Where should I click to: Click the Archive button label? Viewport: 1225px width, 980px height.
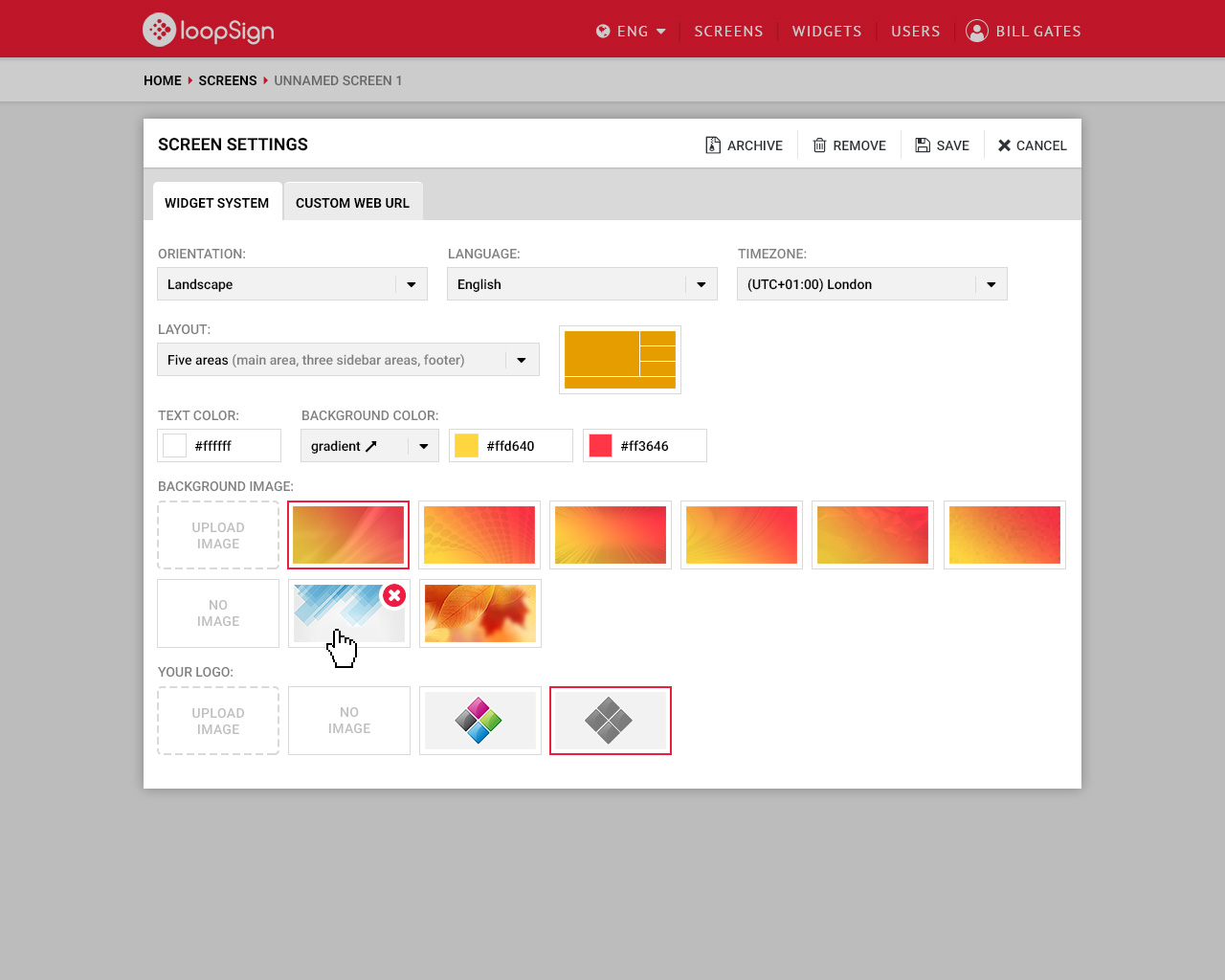755,145
